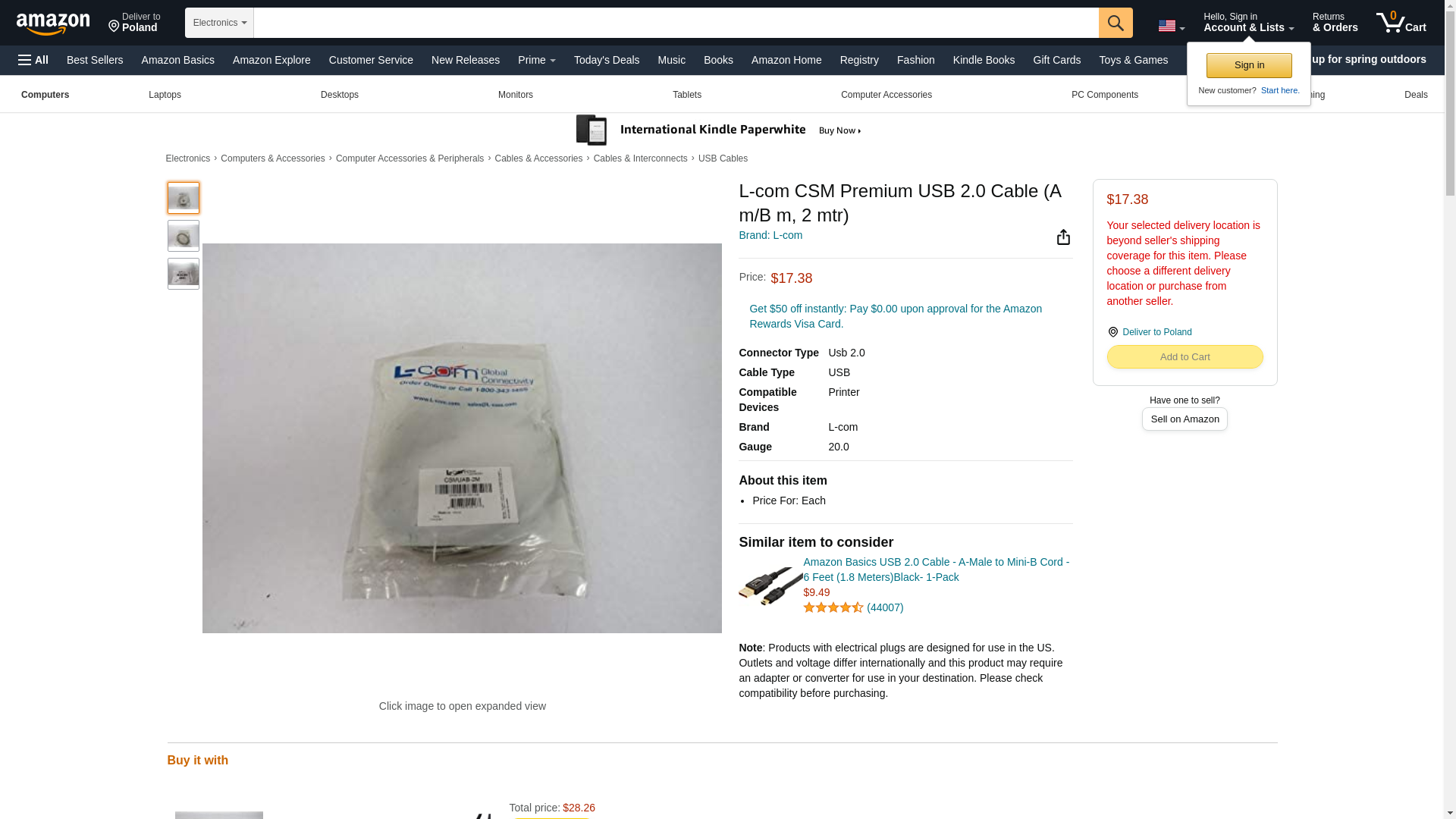
Task: Click the Amazon logo
Action: coord(53,24)
